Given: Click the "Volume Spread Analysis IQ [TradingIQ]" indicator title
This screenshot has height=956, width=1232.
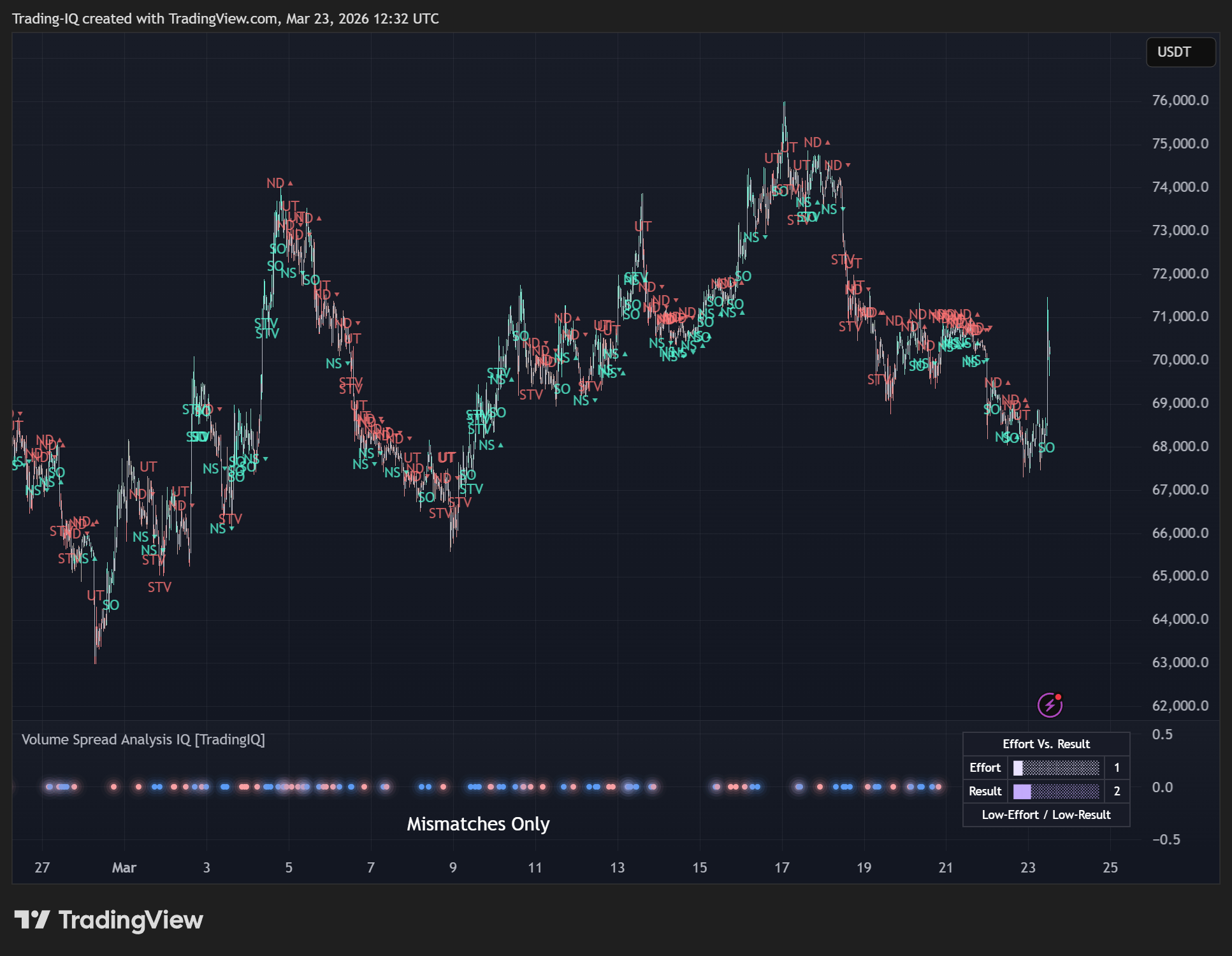Looking at the screenshot, I should click(x=143, y=739).
